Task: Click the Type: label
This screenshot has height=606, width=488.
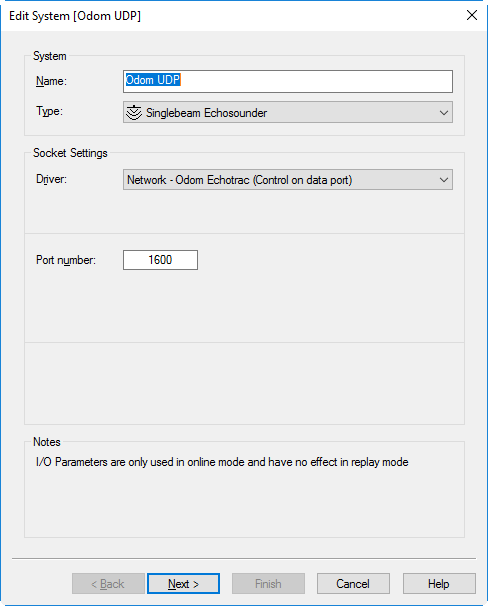Action: point(49,111)
